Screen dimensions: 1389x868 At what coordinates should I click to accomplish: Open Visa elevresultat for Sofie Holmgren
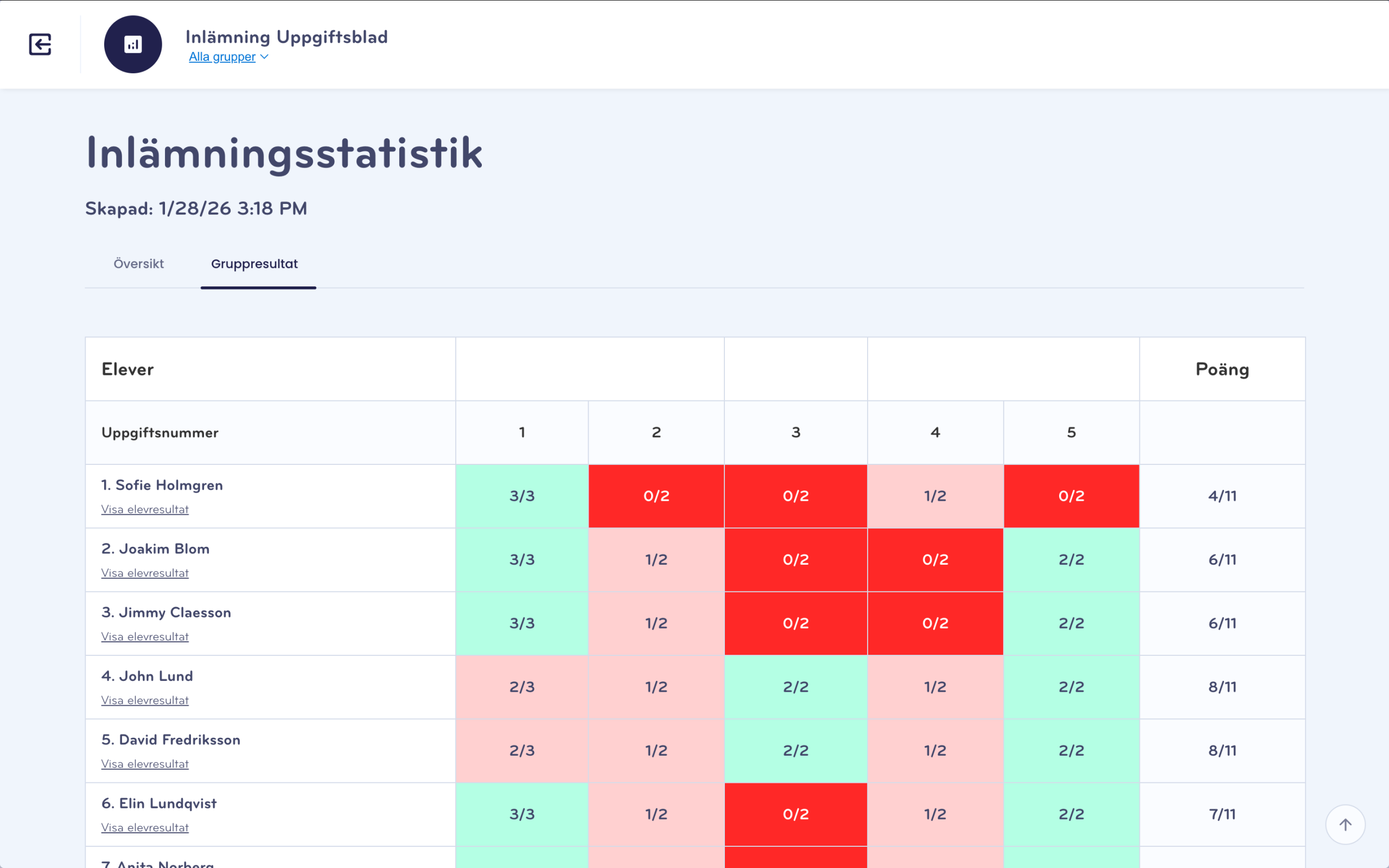tap(145, 509)
